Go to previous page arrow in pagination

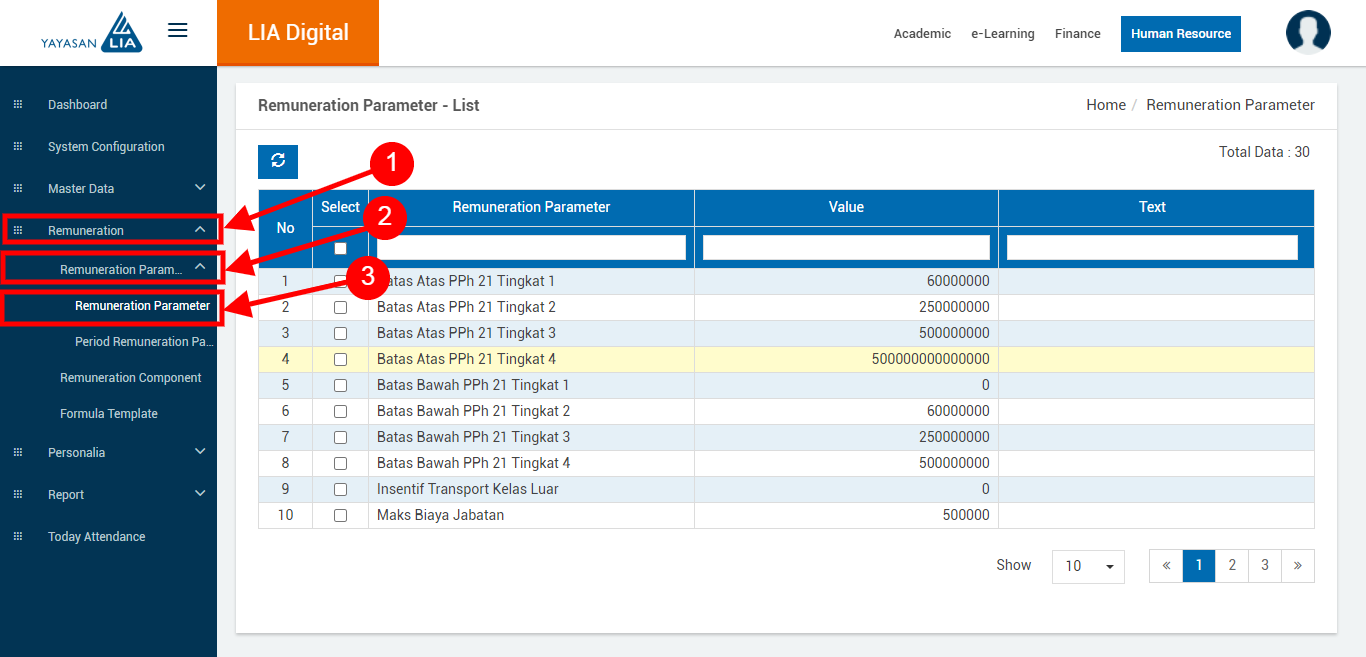[1166, 566]
